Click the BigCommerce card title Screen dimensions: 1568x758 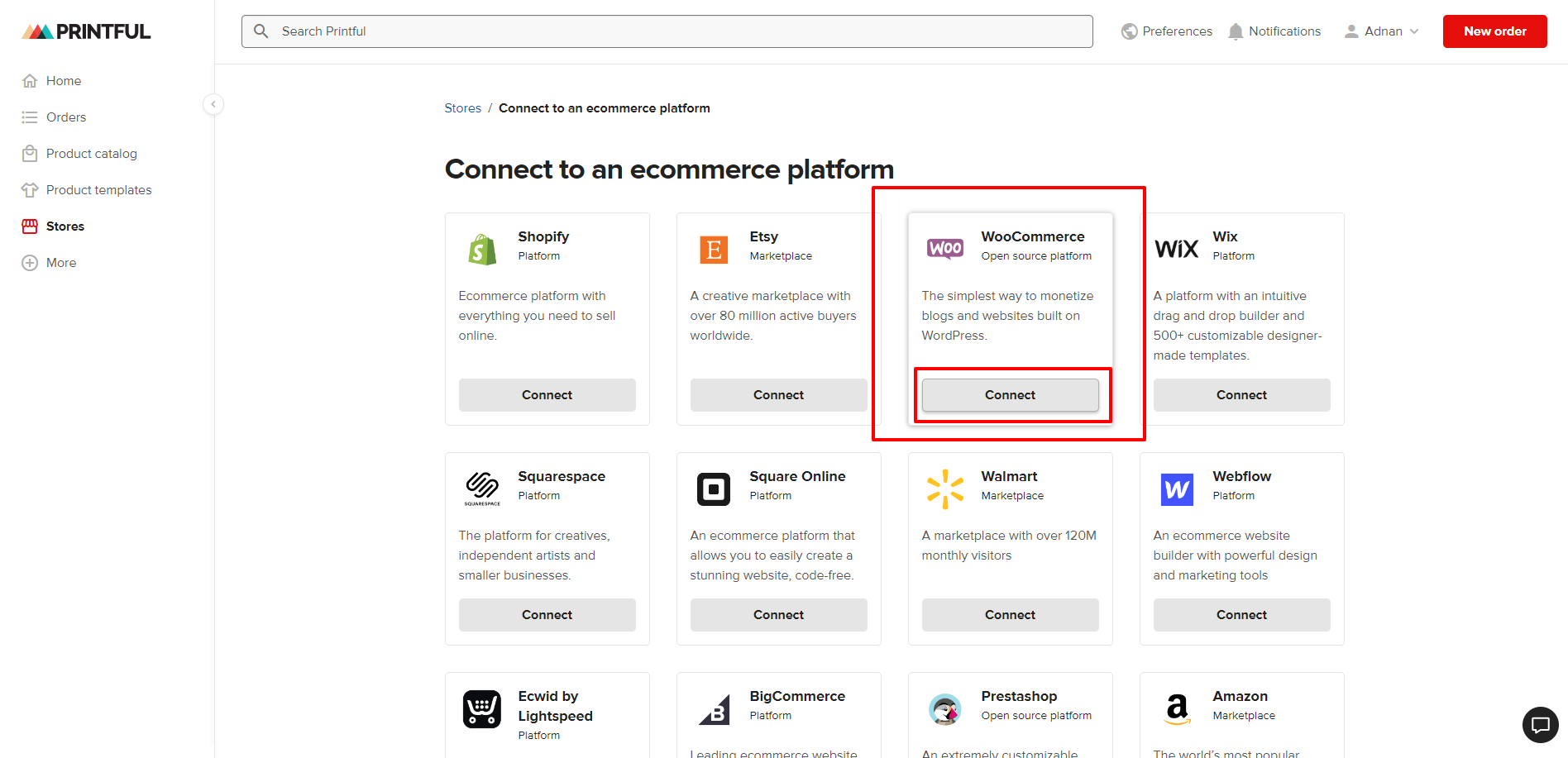797,696
